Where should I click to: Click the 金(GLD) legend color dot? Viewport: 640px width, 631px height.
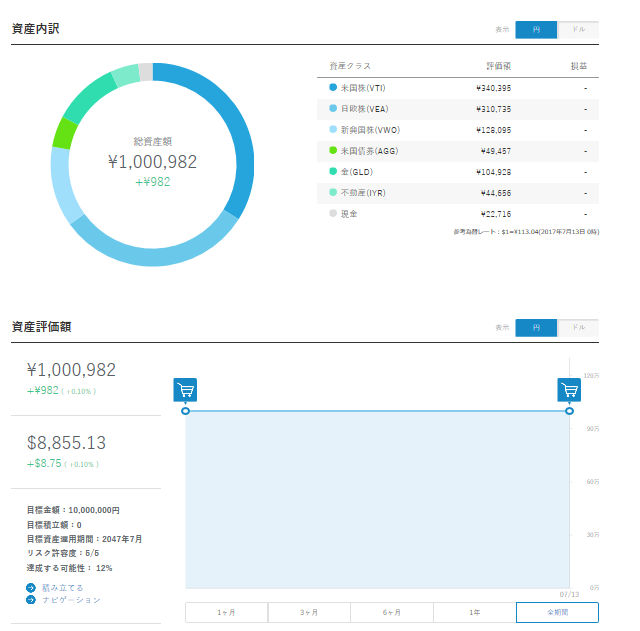pyautogui.click(x=333, y=171)
